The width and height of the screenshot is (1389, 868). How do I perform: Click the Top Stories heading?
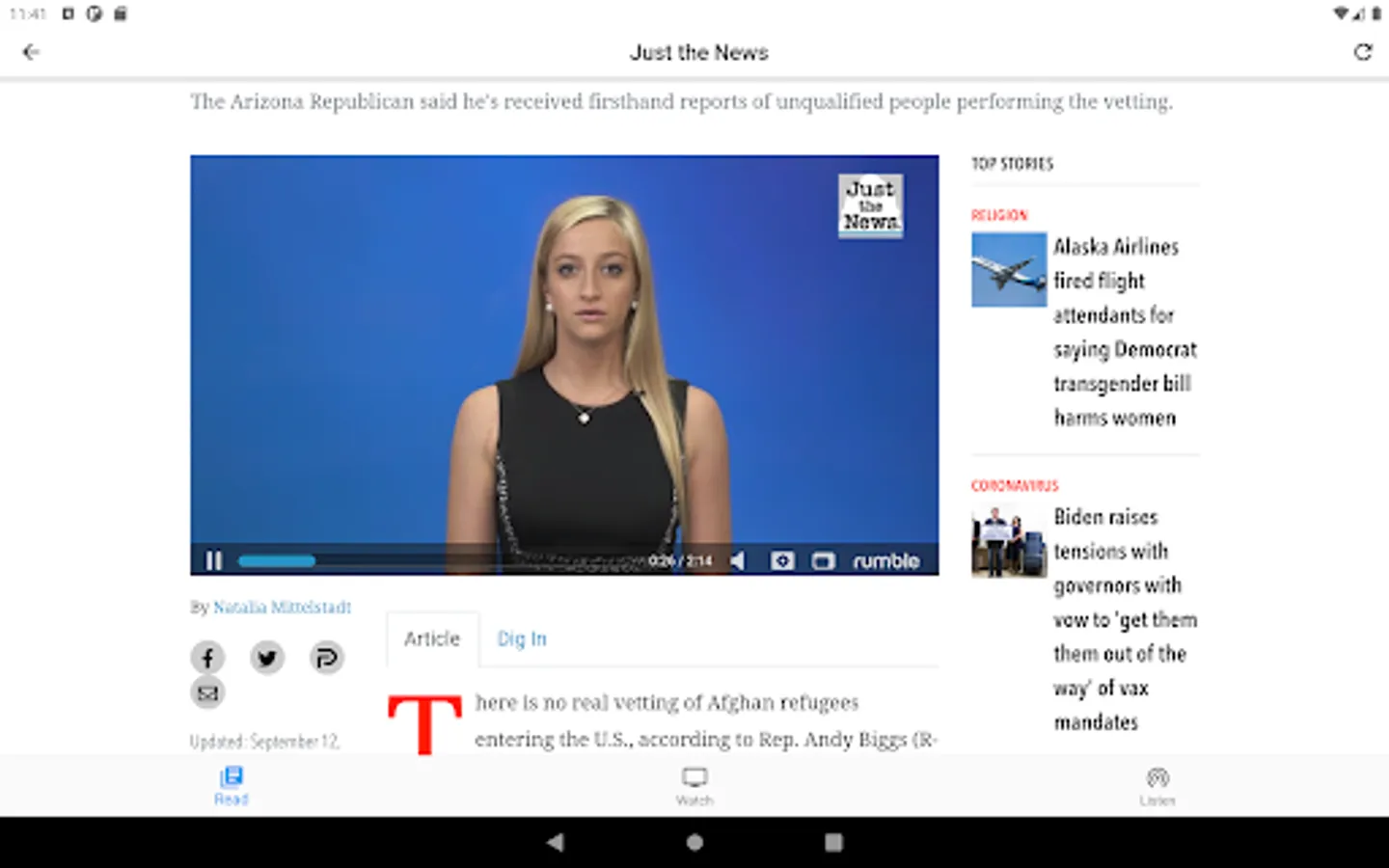1012,164
